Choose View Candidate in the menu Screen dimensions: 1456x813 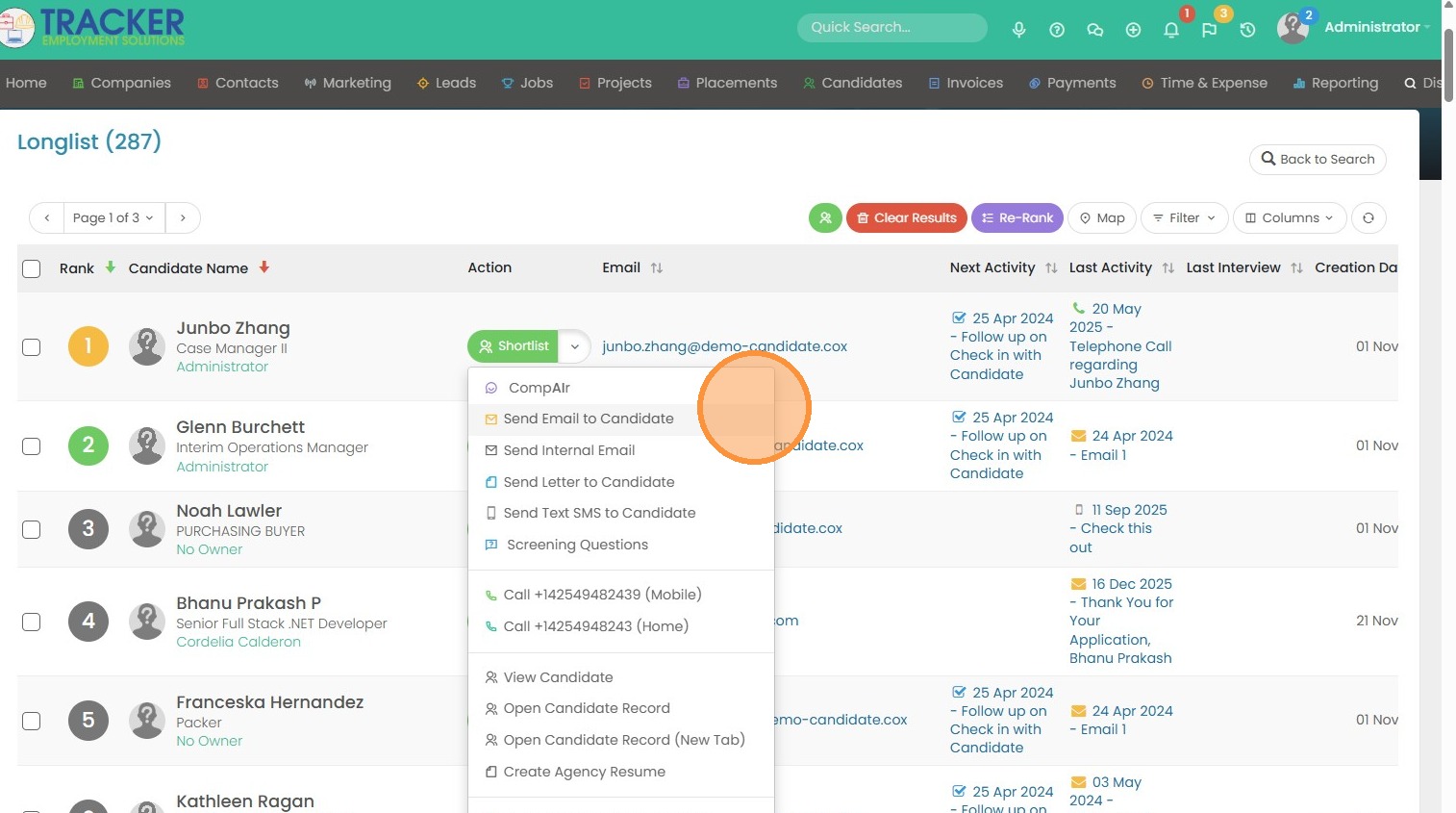point(620,677)
